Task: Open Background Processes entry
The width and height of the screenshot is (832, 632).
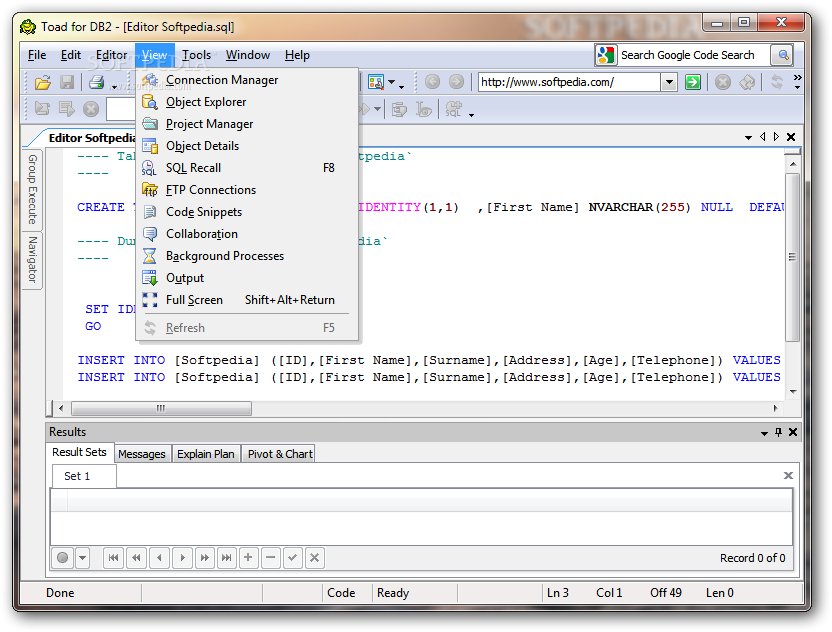Action: [247, 256]
